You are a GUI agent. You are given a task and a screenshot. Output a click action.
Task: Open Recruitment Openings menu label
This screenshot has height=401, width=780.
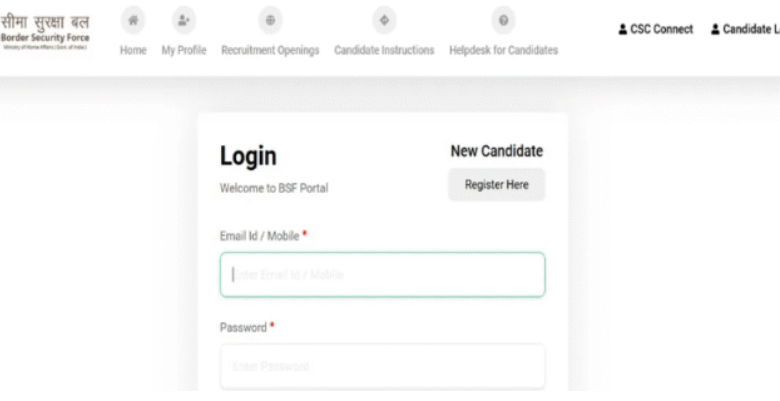pos(270,50)
